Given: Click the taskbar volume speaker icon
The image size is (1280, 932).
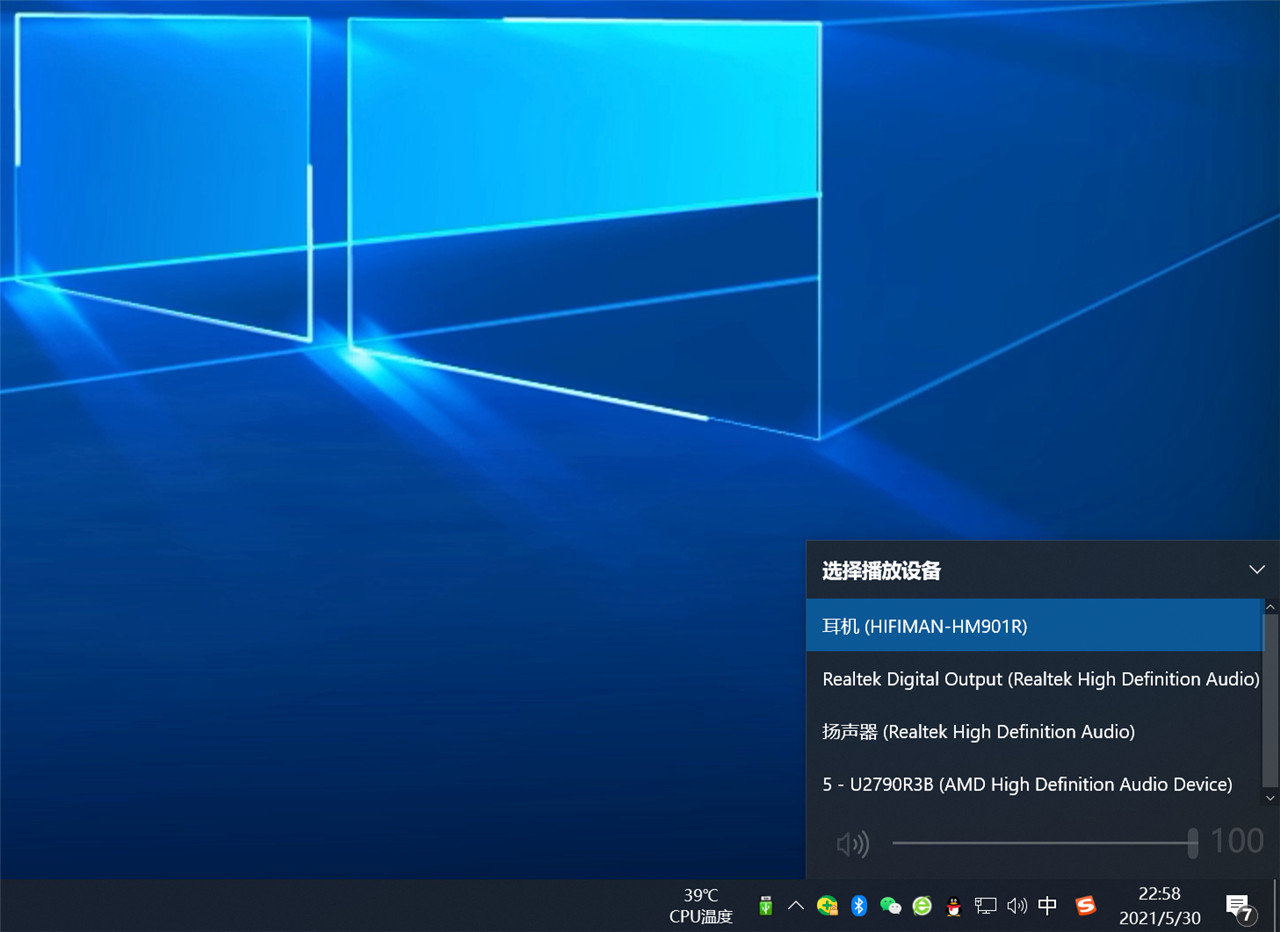Looking at the screenshot, I should (1017, 906).
